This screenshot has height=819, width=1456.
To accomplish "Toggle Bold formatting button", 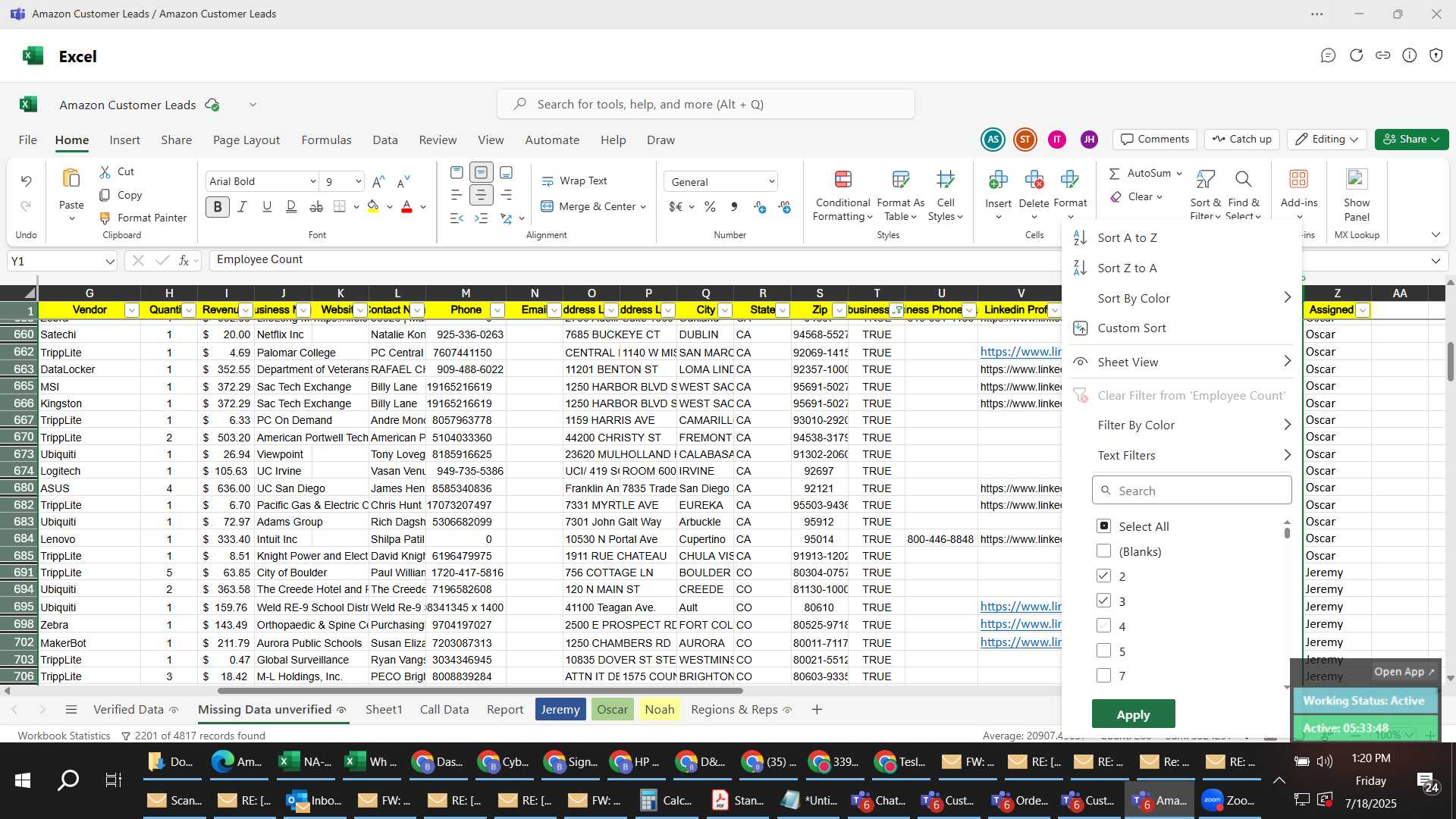I will 218,207.
